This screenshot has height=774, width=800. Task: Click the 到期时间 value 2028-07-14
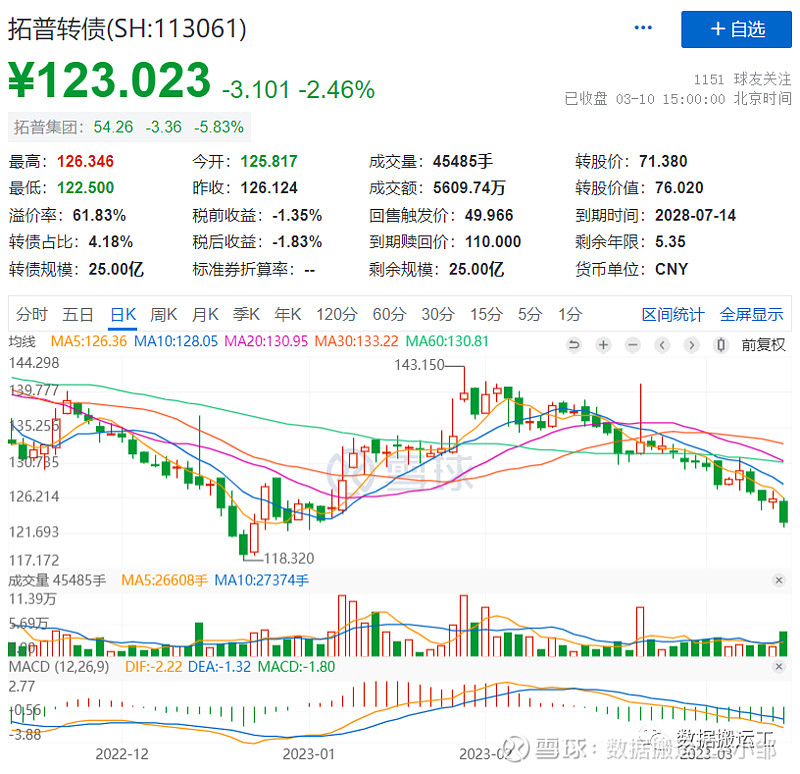click(695, 215)
